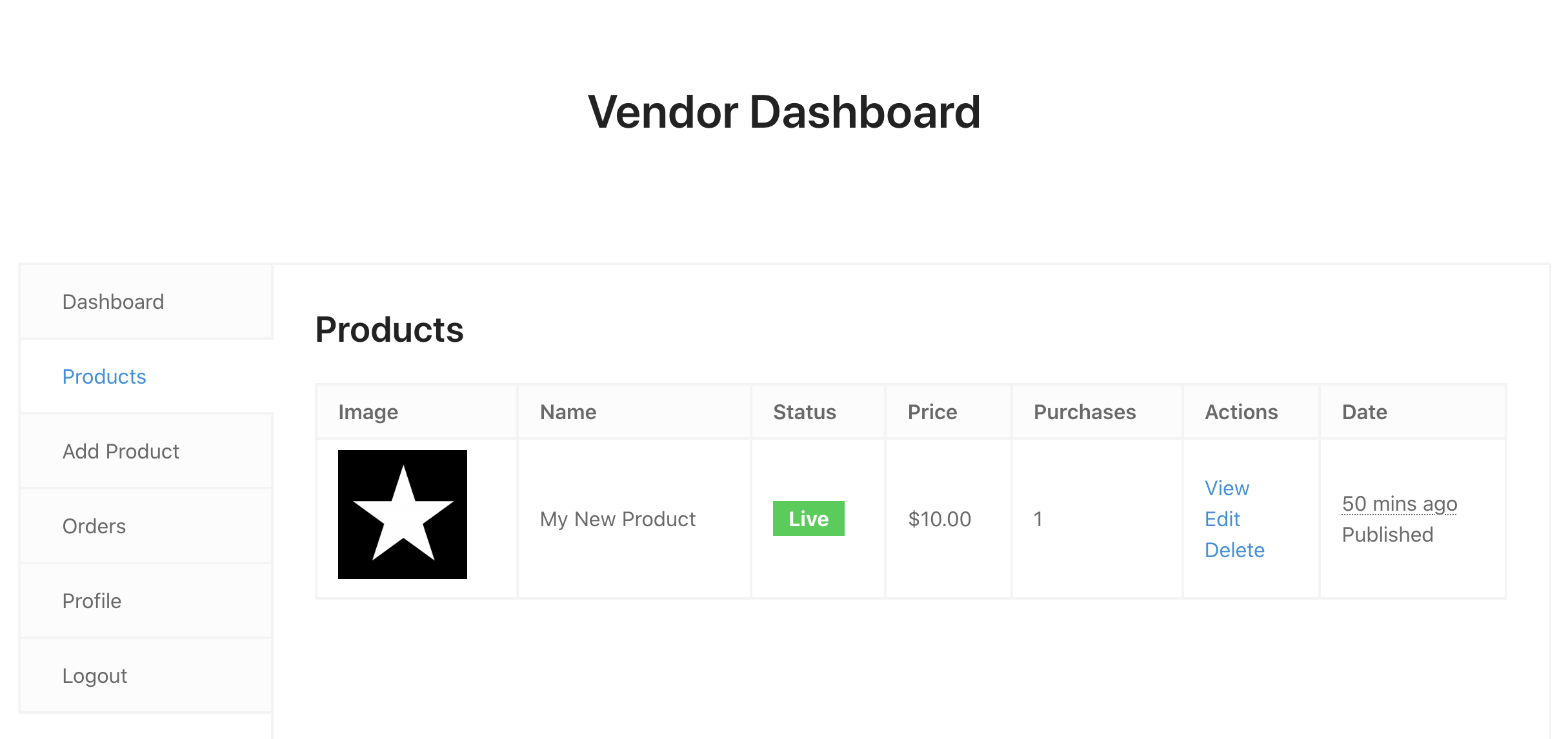Open the Dashboard sidebar item
Viewport: 1568px width, 739px height.
(x=113, y=302)
